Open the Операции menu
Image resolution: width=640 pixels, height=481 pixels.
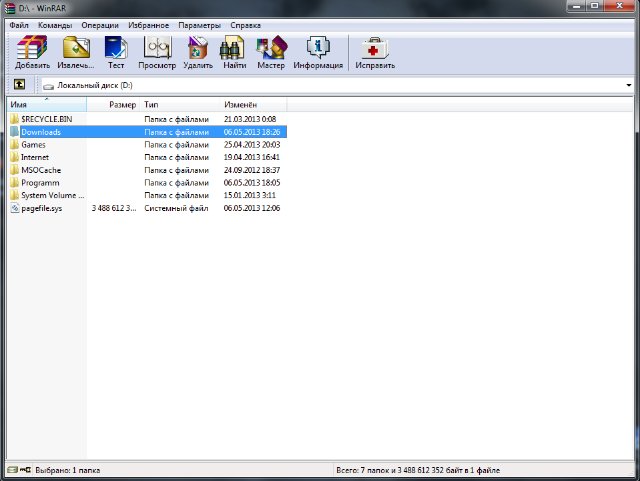[x=100, y=25]
